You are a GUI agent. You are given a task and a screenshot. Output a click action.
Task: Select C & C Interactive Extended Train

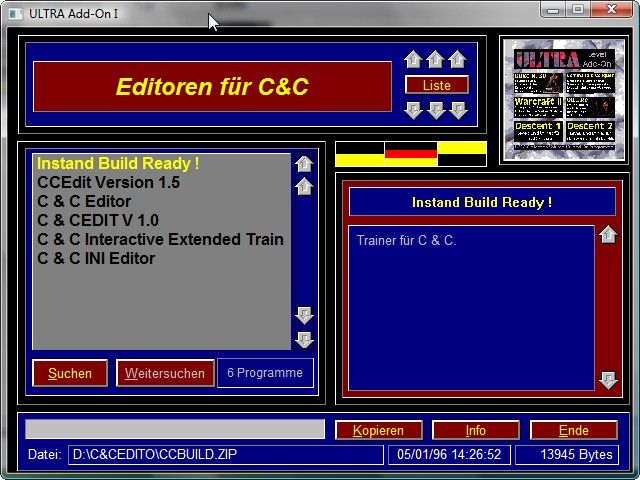click(160, 239)
